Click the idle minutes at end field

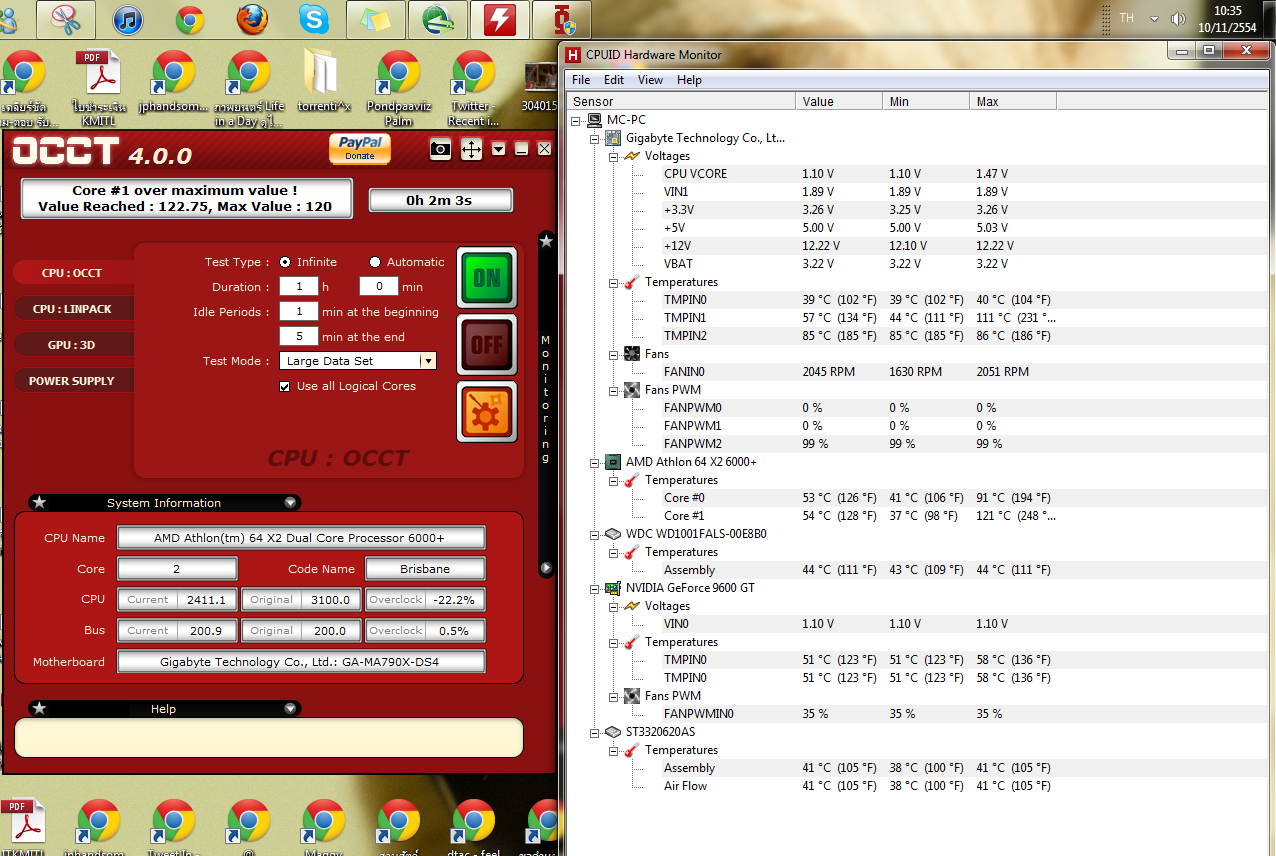click(298, 337)
